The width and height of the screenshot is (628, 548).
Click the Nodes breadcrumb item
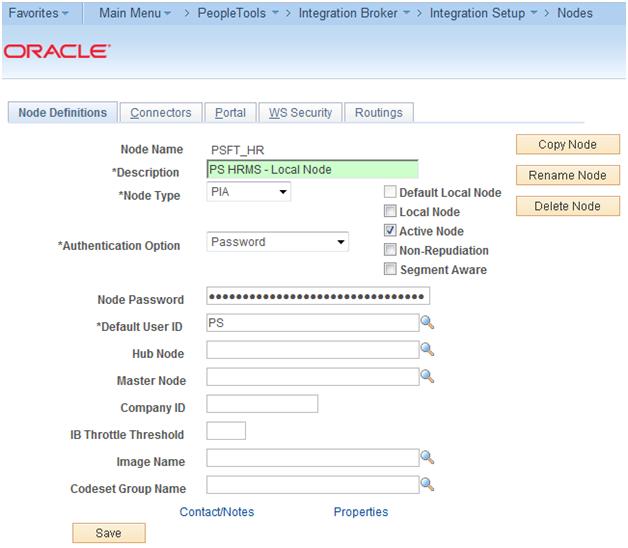(x=575, y=13)
